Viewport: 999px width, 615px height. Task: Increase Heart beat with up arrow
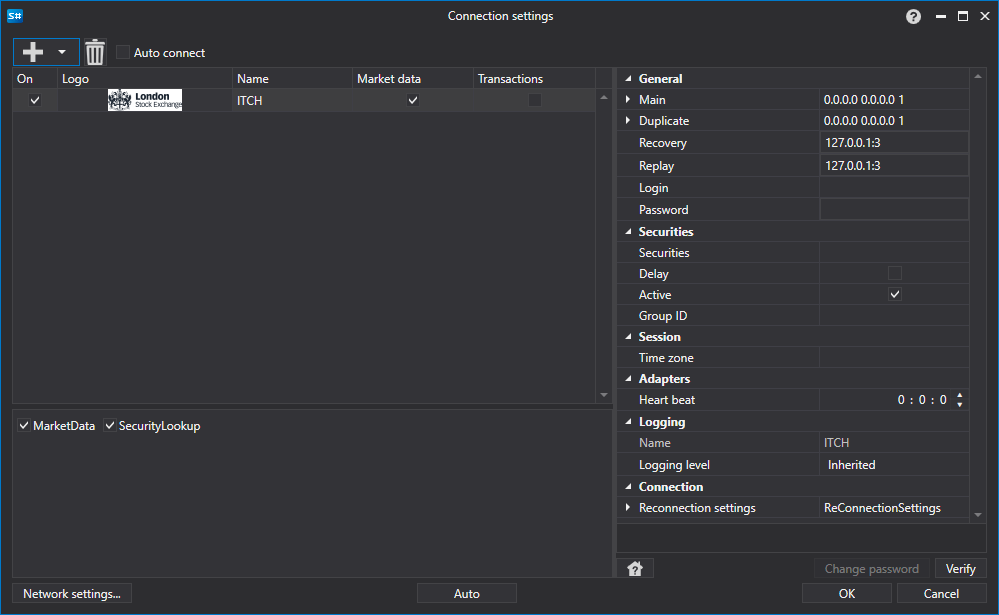[959, 395]
